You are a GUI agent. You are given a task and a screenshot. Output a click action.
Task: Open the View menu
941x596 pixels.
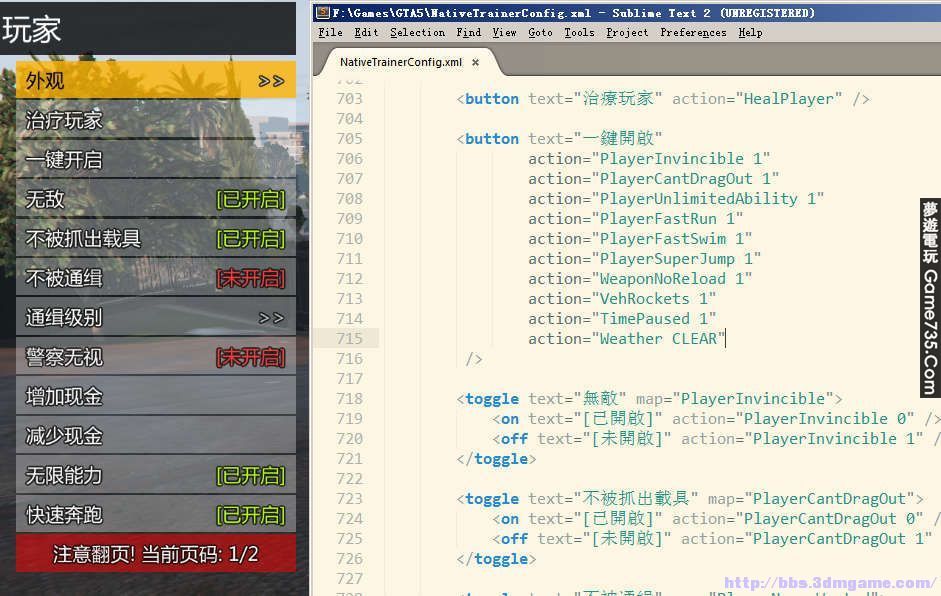tap(504, 32)
